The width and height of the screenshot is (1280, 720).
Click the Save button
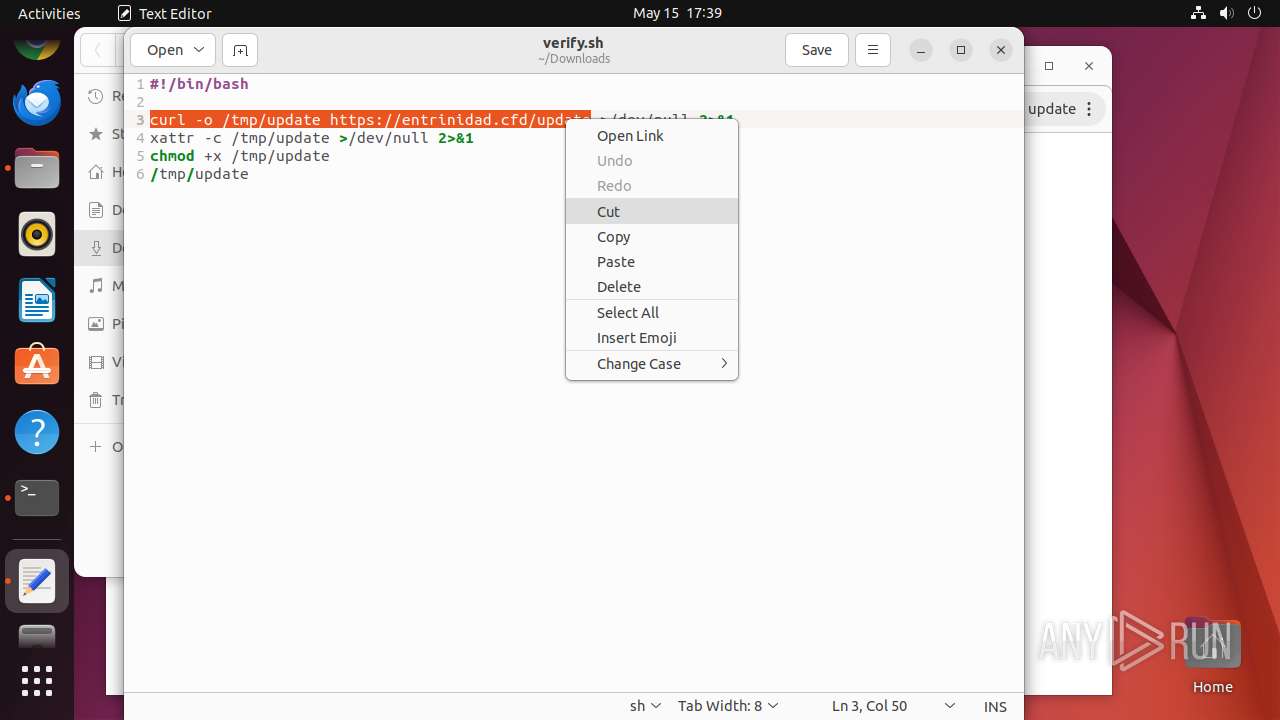(817, 50)
